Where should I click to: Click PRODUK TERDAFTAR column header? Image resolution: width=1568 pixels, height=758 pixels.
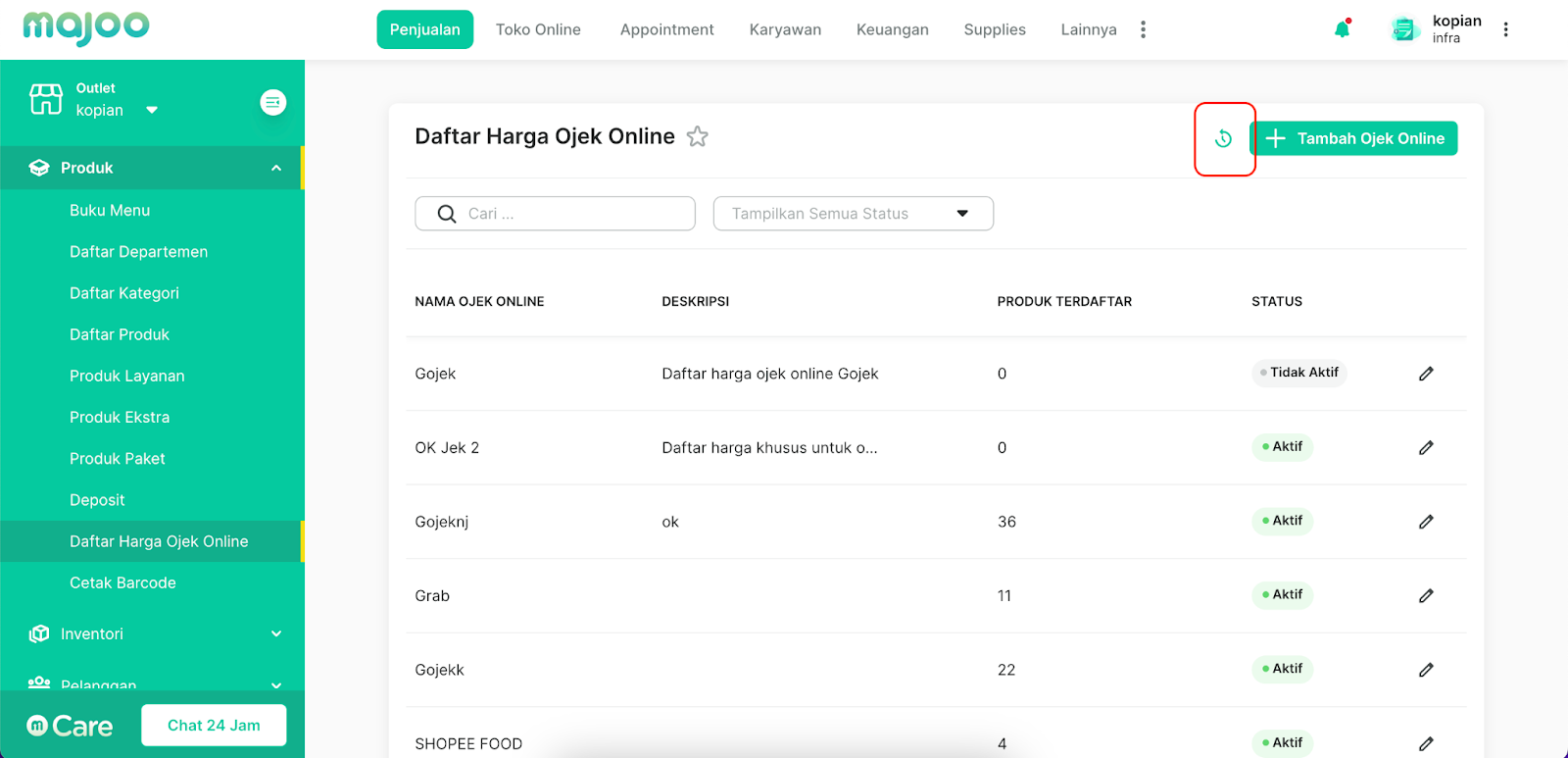[x=1064, y=302]
